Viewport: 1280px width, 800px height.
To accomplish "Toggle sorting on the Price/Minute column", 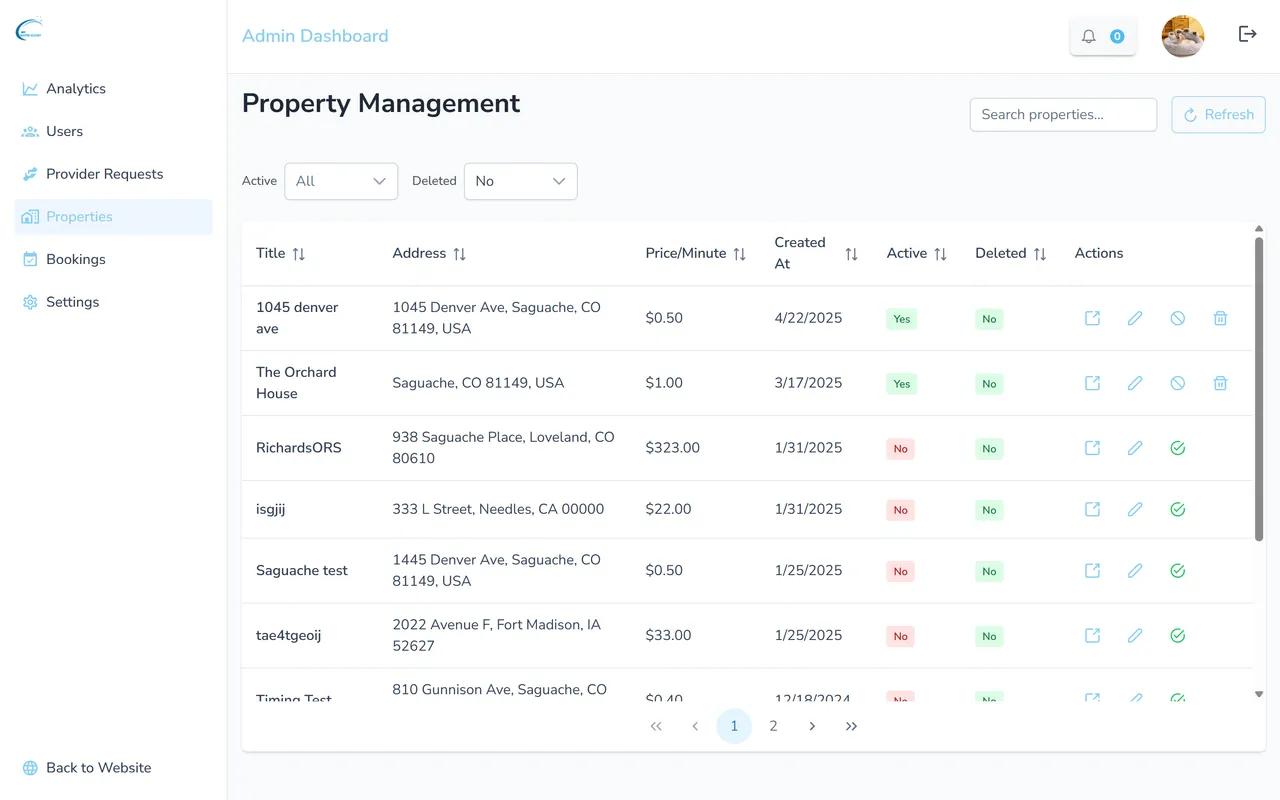I will (740, 253).
